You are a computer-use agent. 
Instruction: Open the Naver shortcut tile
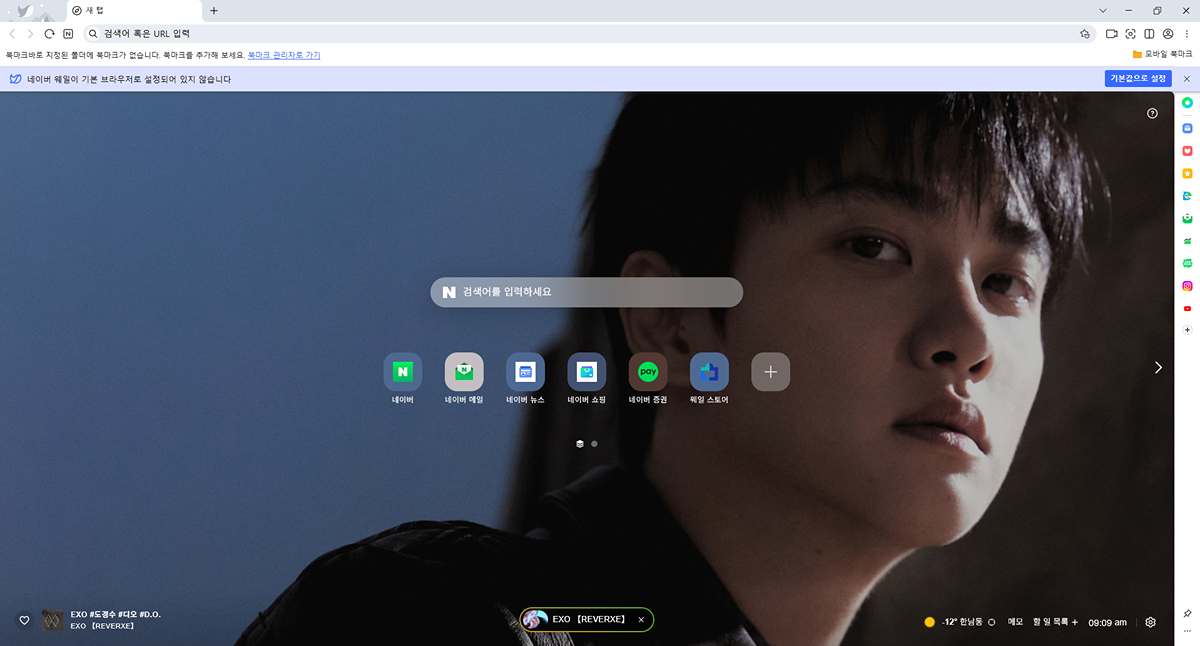403,372
